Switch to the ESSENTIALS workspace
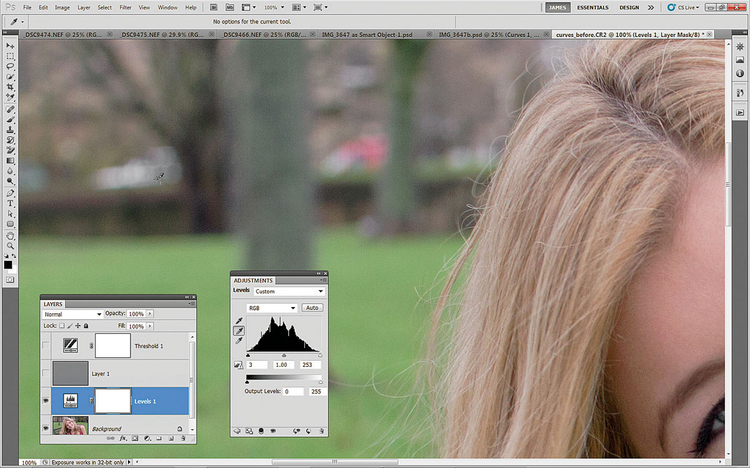 coord(593,8)
